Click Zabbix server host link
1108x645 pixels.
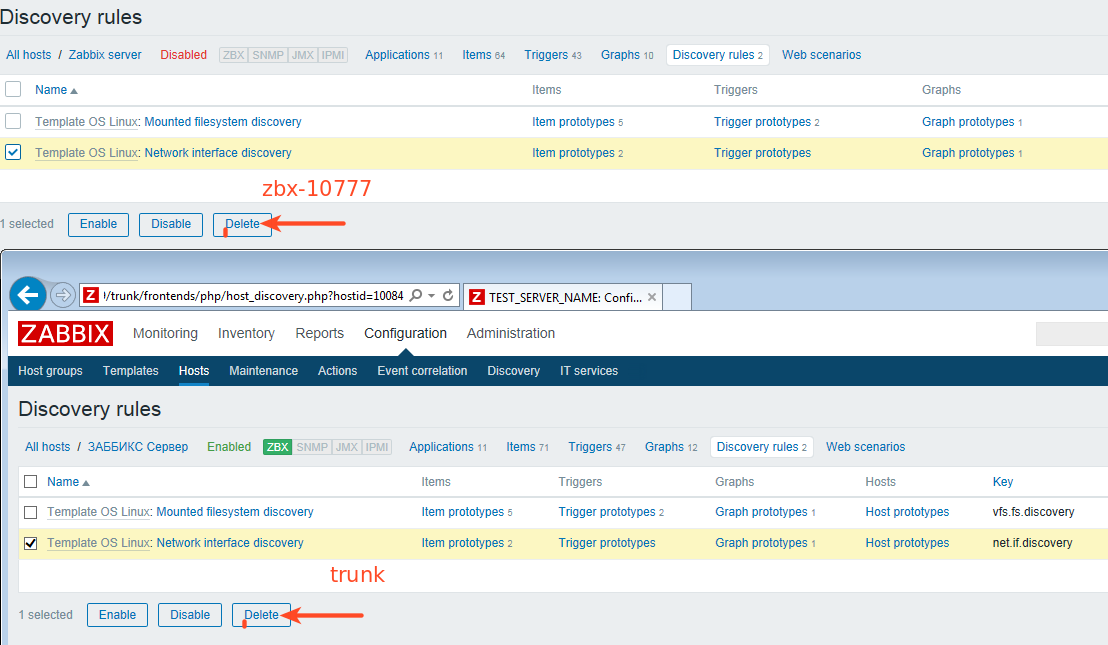105,55
